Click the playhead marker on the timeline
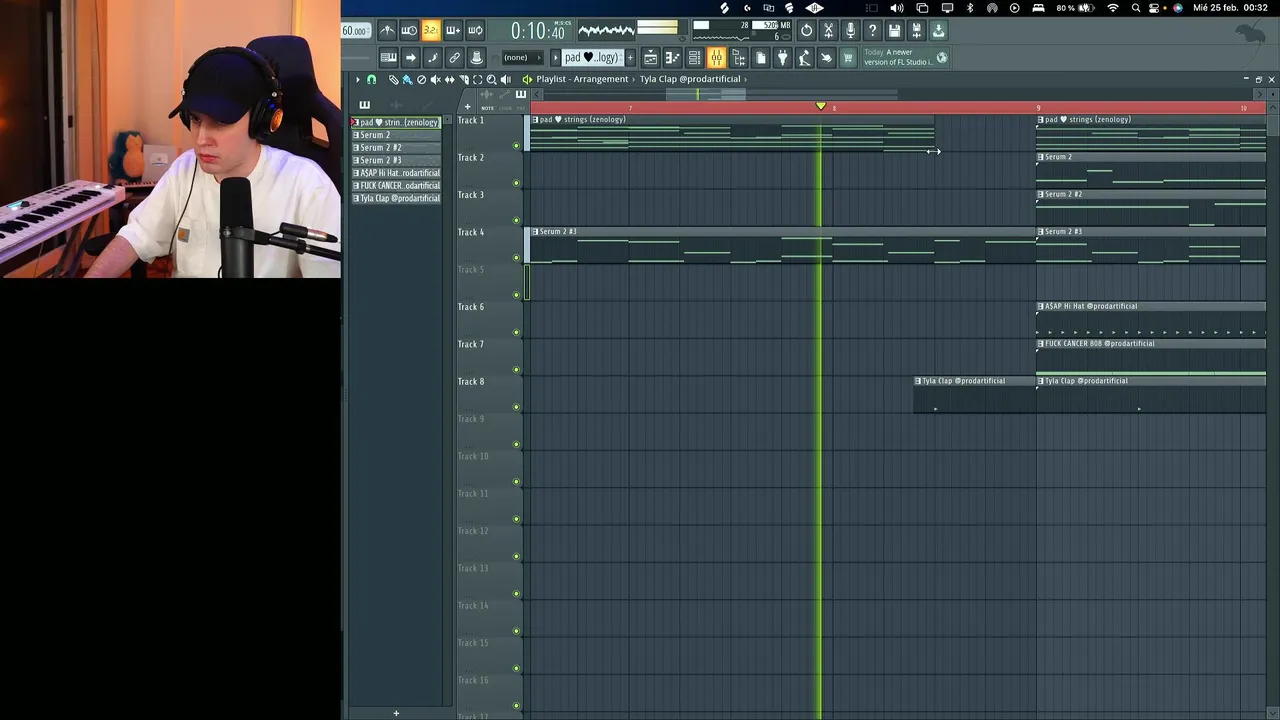The image size is (1280, 720). point(821,106)
